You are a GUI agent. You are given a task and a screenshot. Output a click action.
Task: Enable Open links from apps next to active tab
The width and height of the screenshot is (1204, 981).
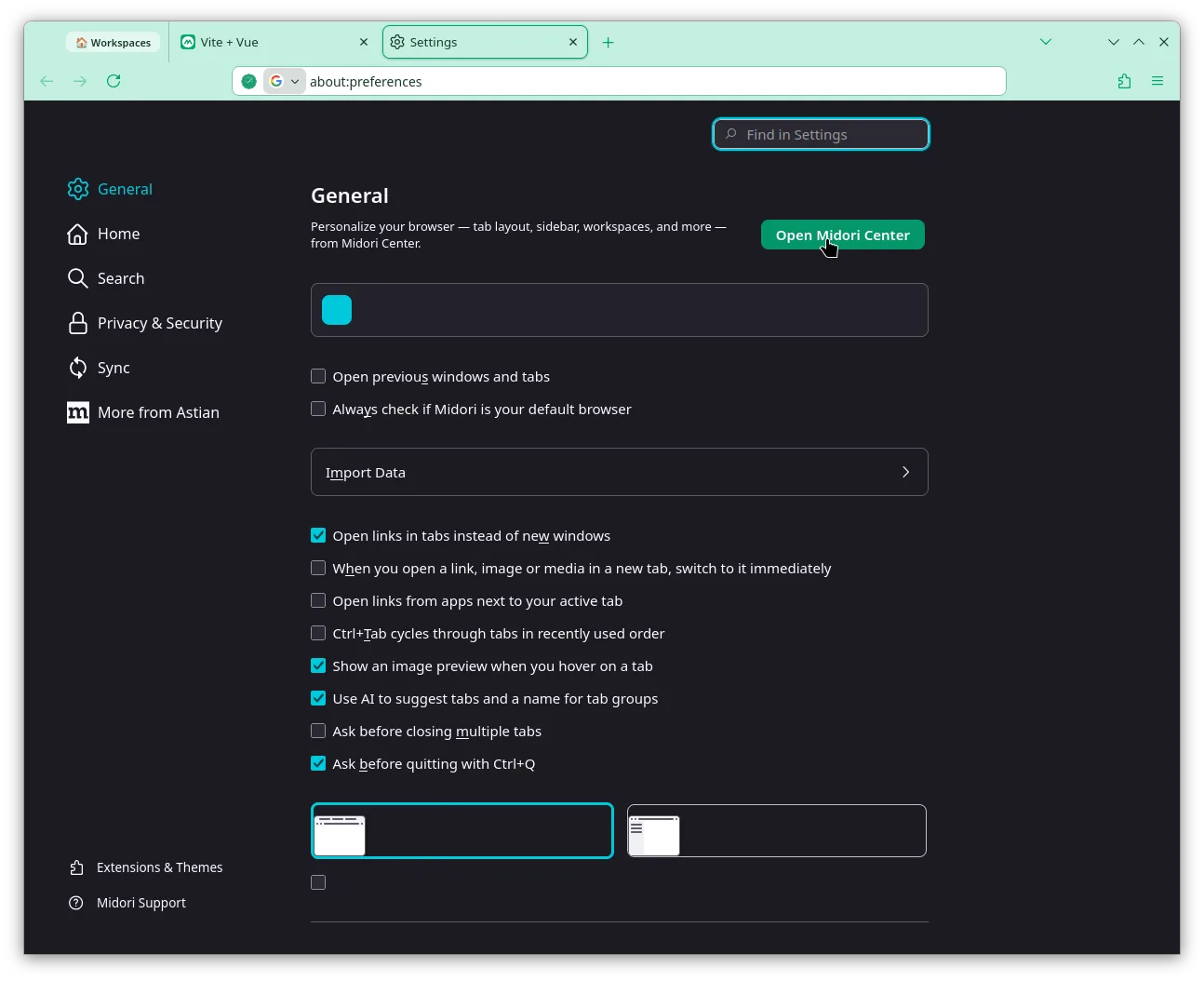coord(318,600)
